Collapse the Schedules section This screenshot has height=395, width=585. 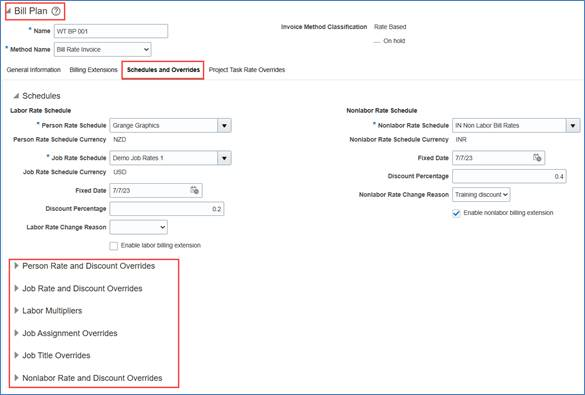pyautogui.click(x=16, y=96)
